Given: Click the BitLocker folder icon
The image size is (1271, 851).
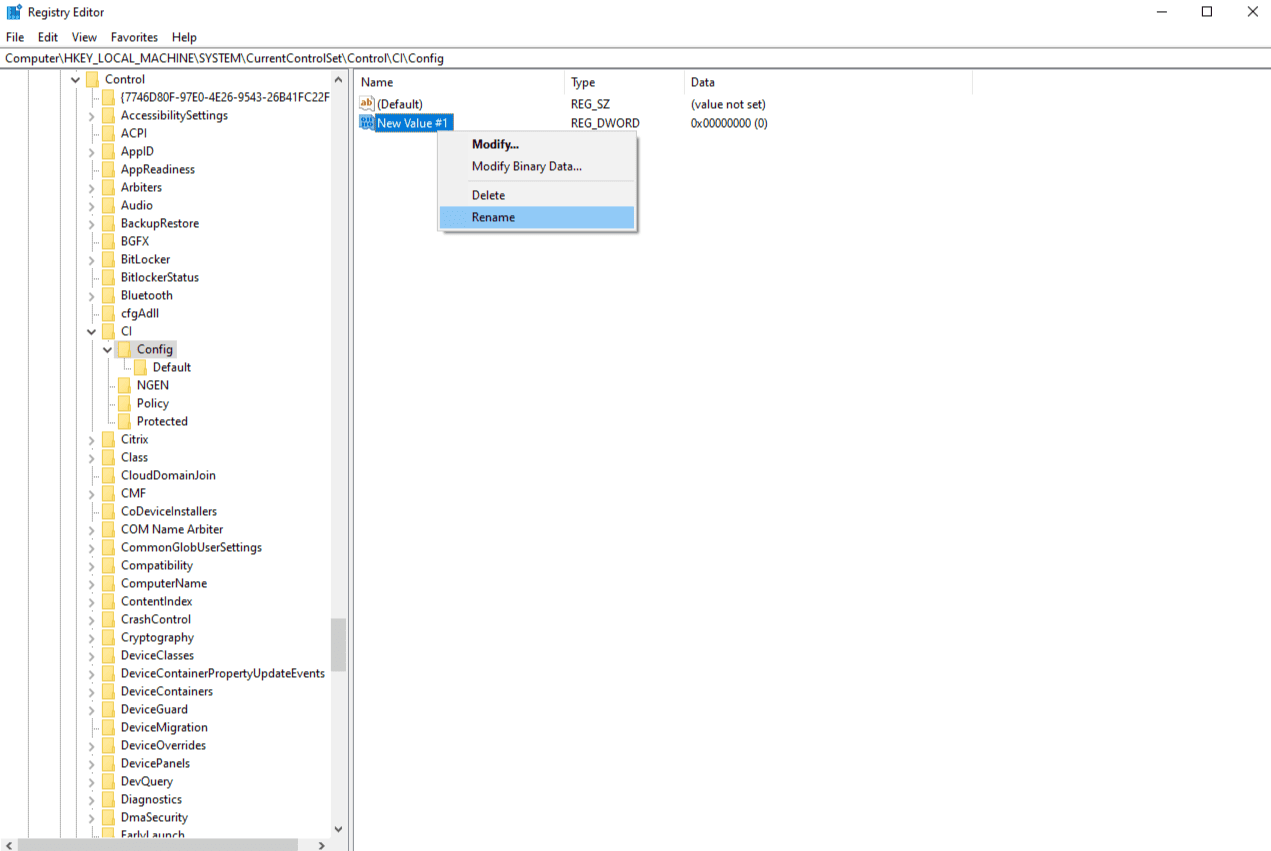Looking at the screenshot, I should click(108, 259).
